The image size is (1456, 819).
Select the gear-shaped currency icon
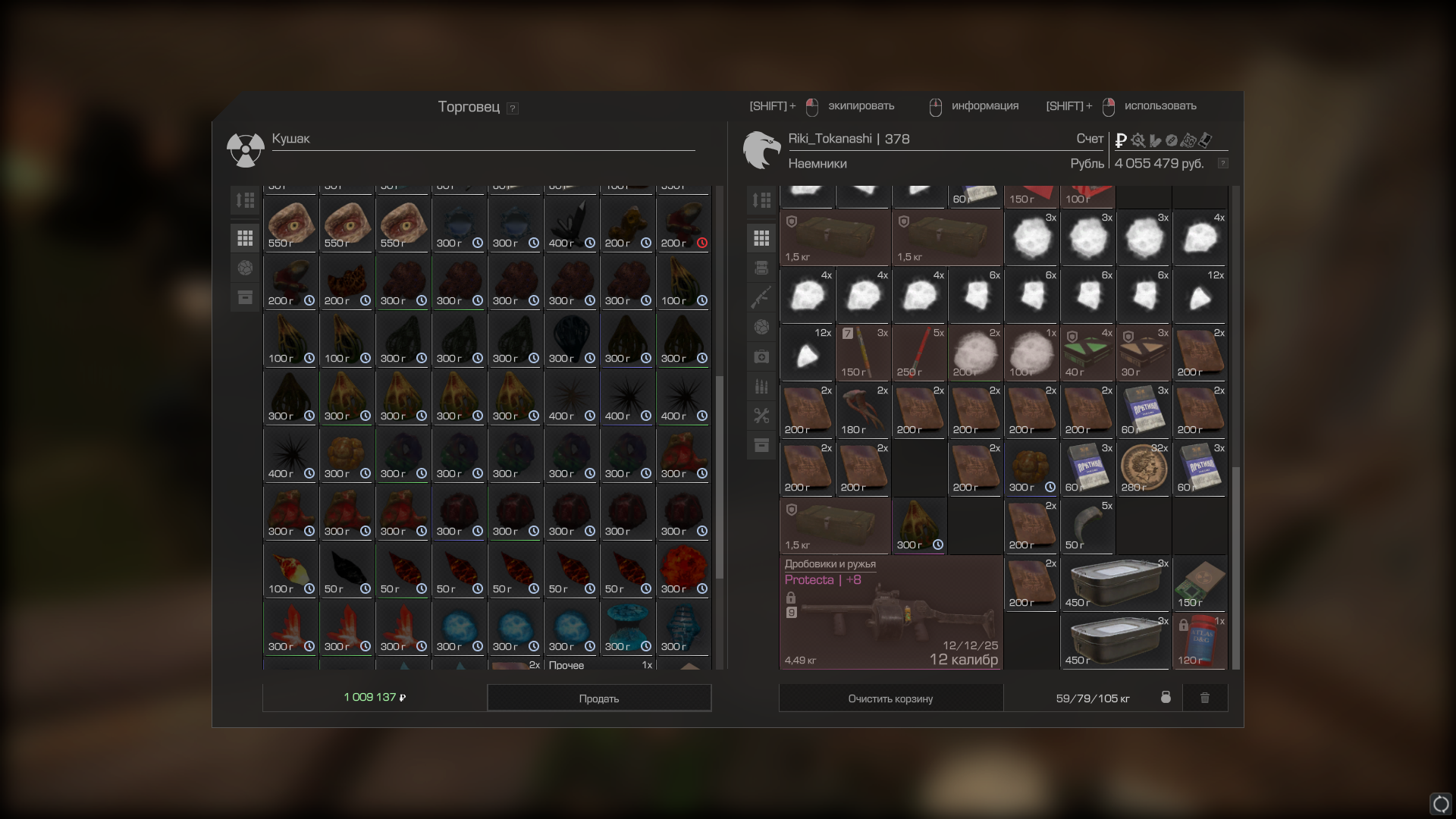click(x=1137, y=140)
